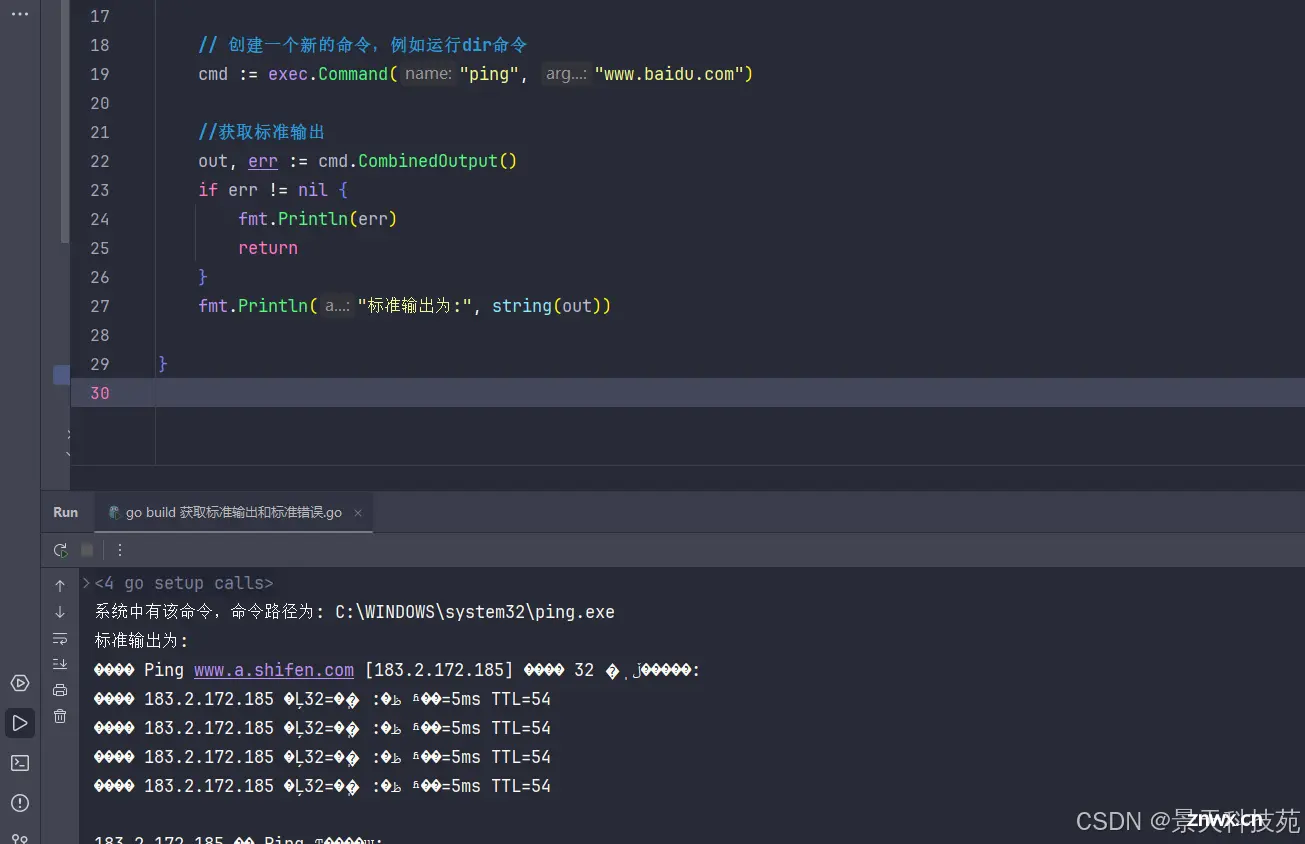The width and height of the screenshot is (1305, 844).
Task: Click the 'a...:' parameter hint on line 27
Action: tap(337, 306)
